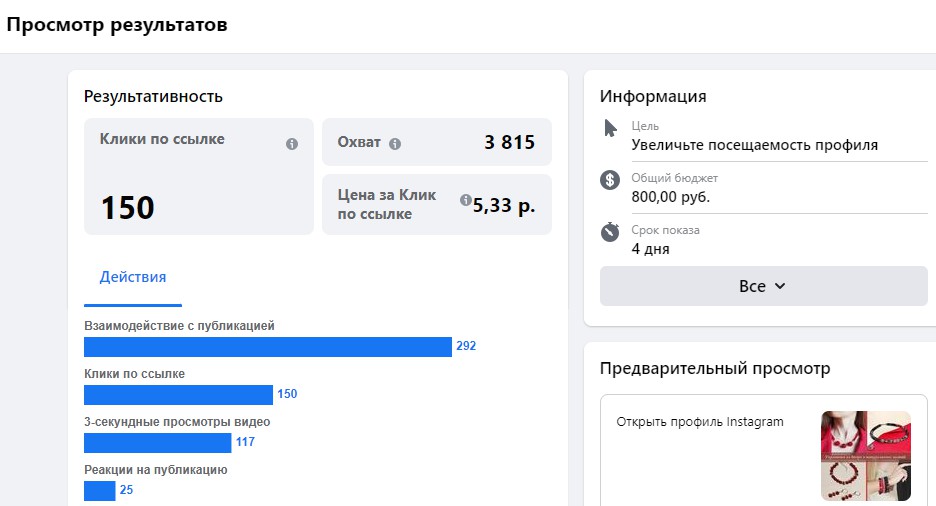The image size is (936, 506).
Task: Click the Взаимодействие с публикацией bar
Action: tap(268, 347)
